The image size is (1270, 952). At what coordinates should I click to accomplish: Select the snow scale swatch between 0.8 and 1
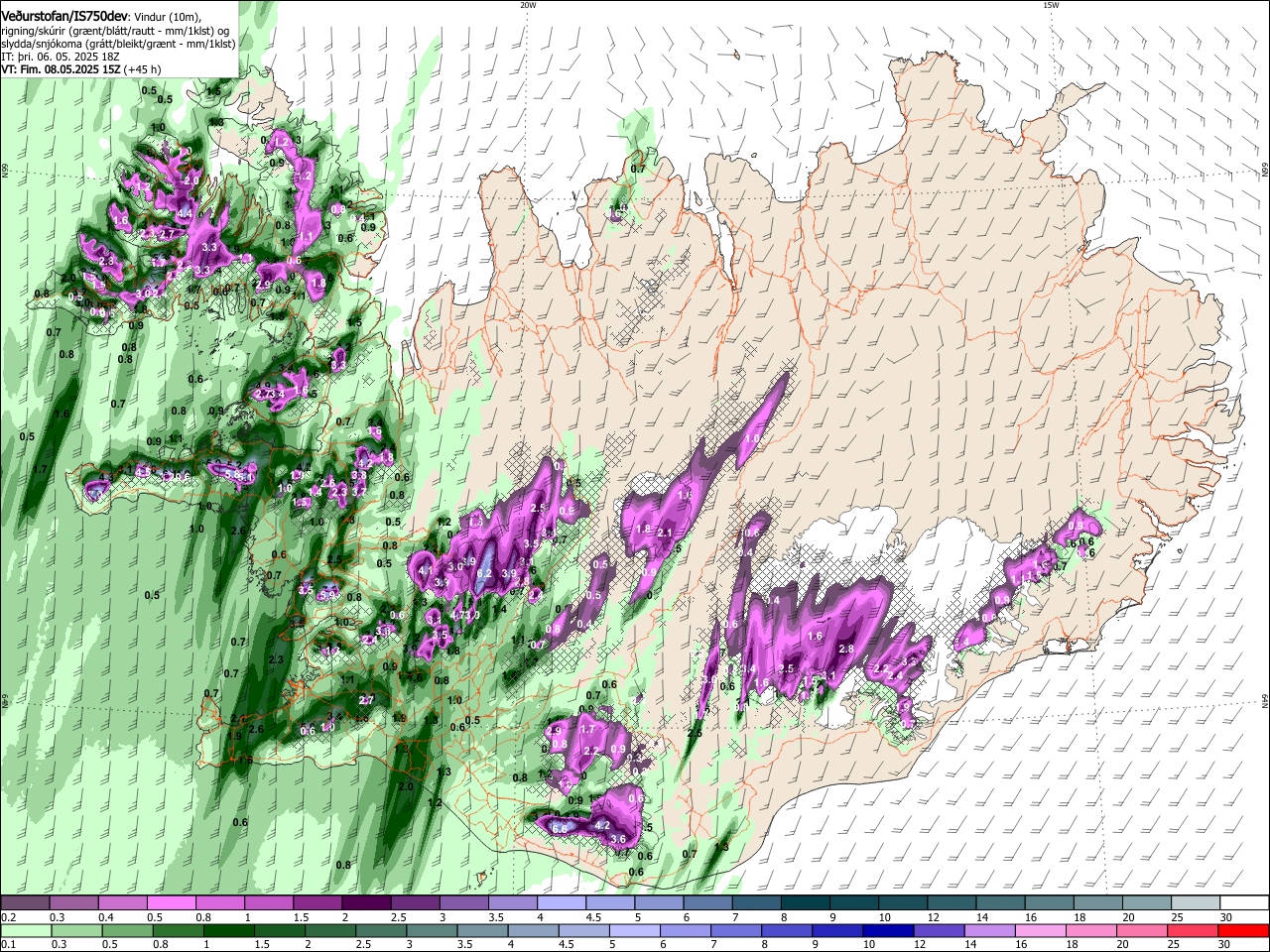click(220, 903)
